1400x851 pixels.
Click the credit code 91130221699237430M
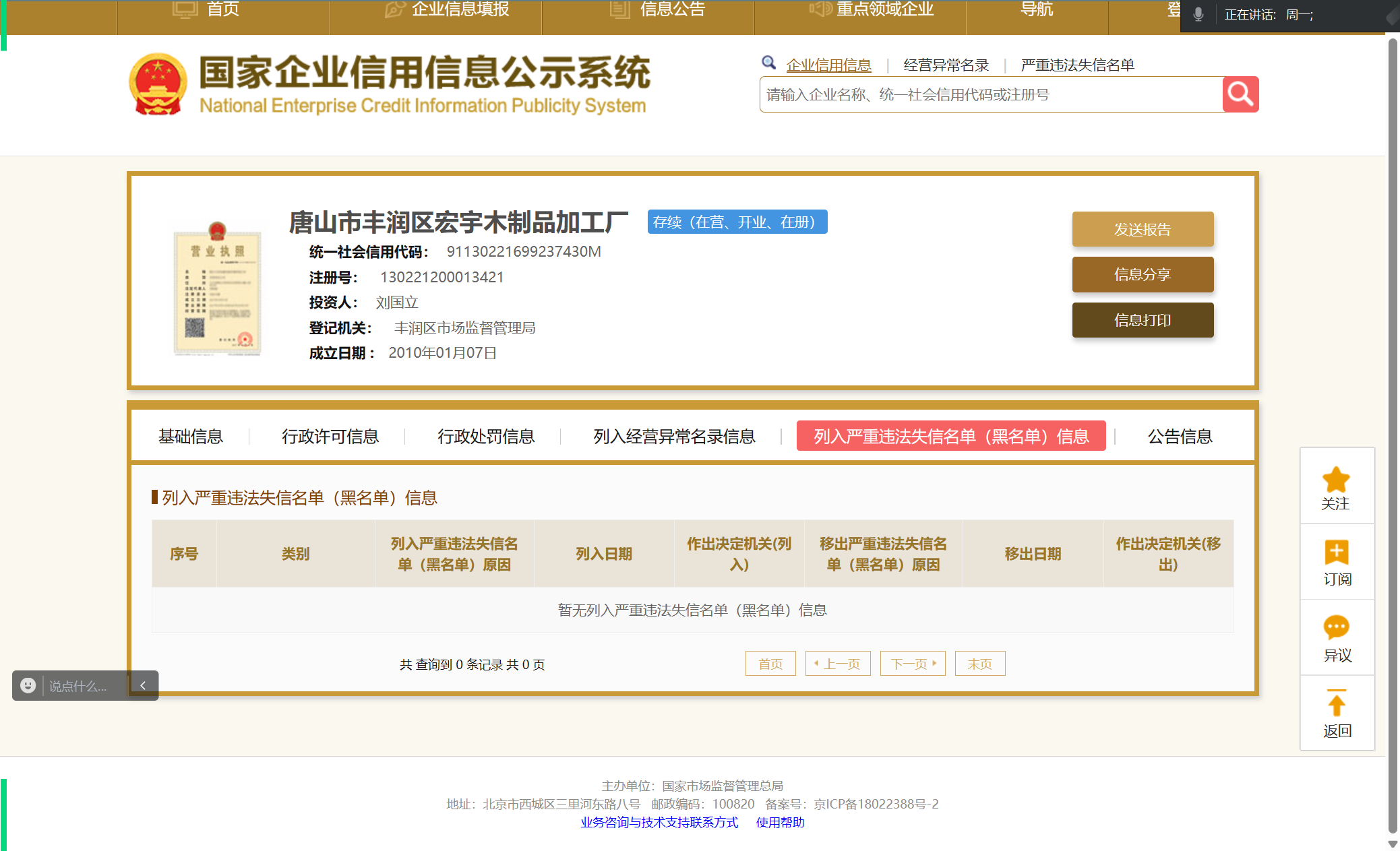click(x=524, y=251)
